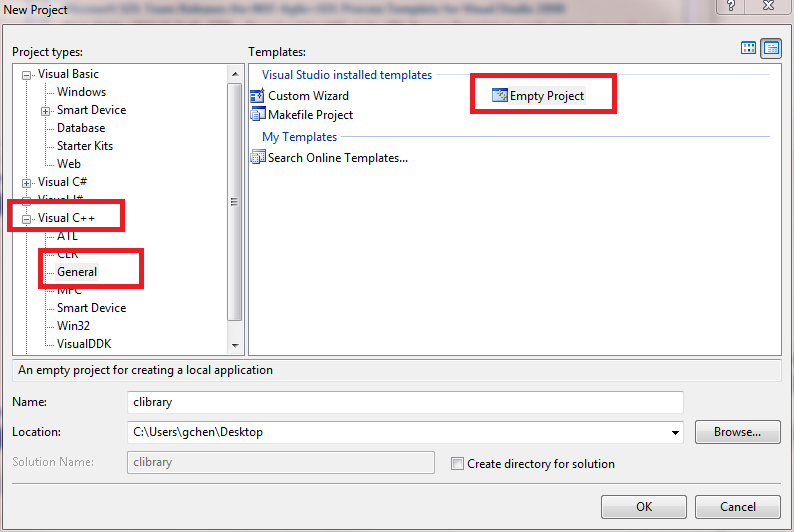Image resolution: width=794 pixels, height=532 pixels.
Task: Switch templates view to large icons
Action: coord(748,48)
